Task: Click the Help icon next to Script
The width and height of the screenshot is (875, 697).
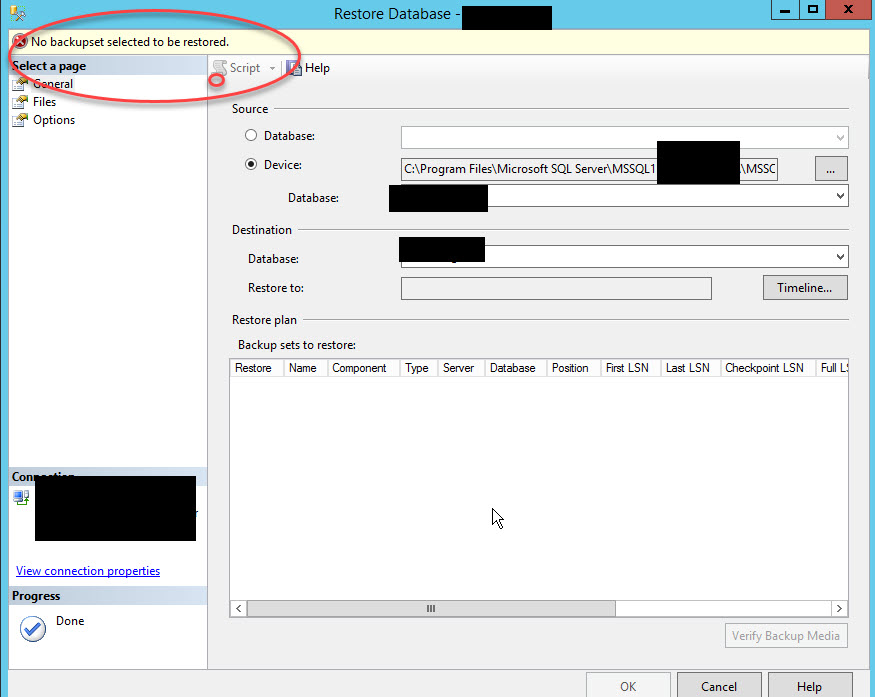Action: [292, 67]
